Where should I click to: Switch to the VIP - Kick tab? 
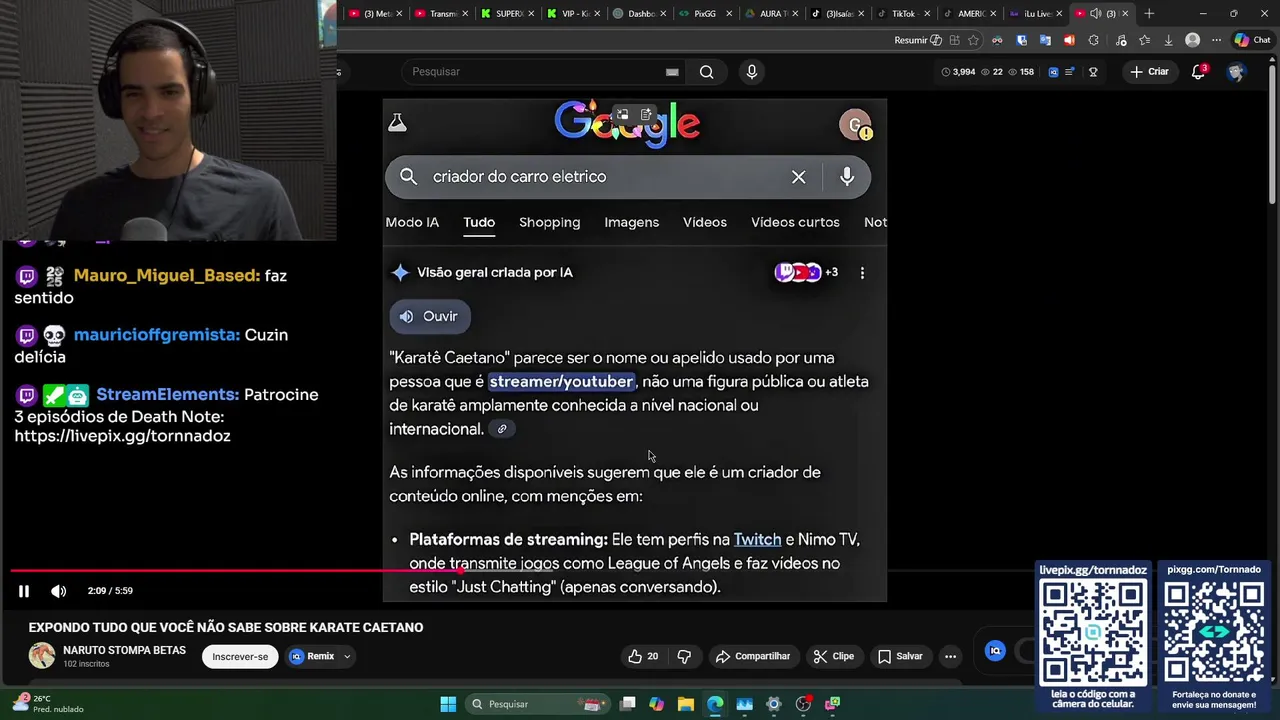click(x=573, y=13)
